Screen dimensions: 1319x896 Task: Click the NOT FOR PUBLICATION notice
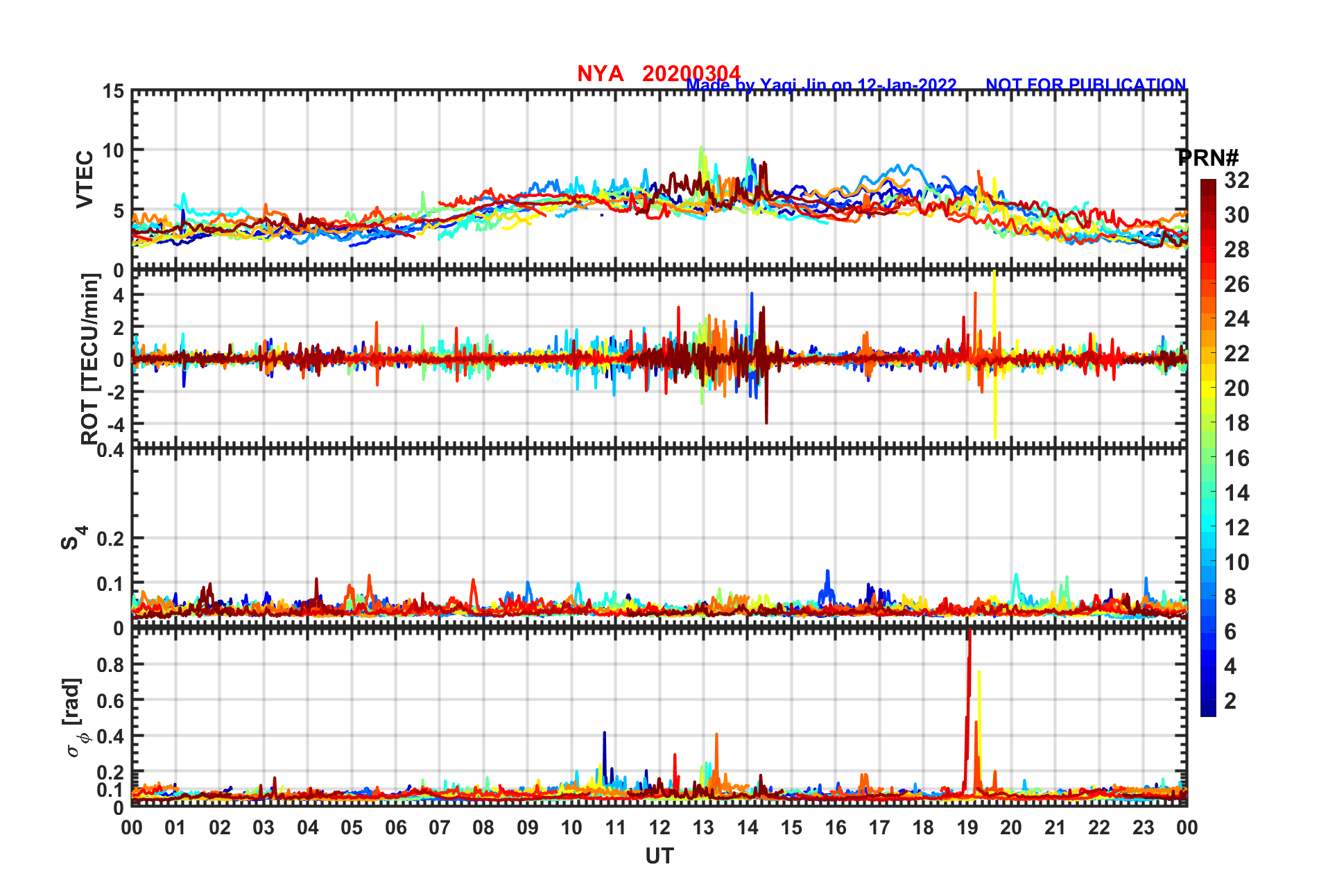point(1085,85)
